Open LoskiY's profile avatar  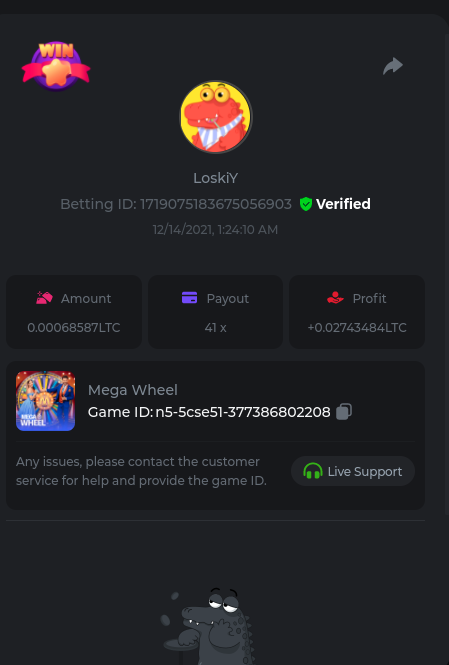216,117
